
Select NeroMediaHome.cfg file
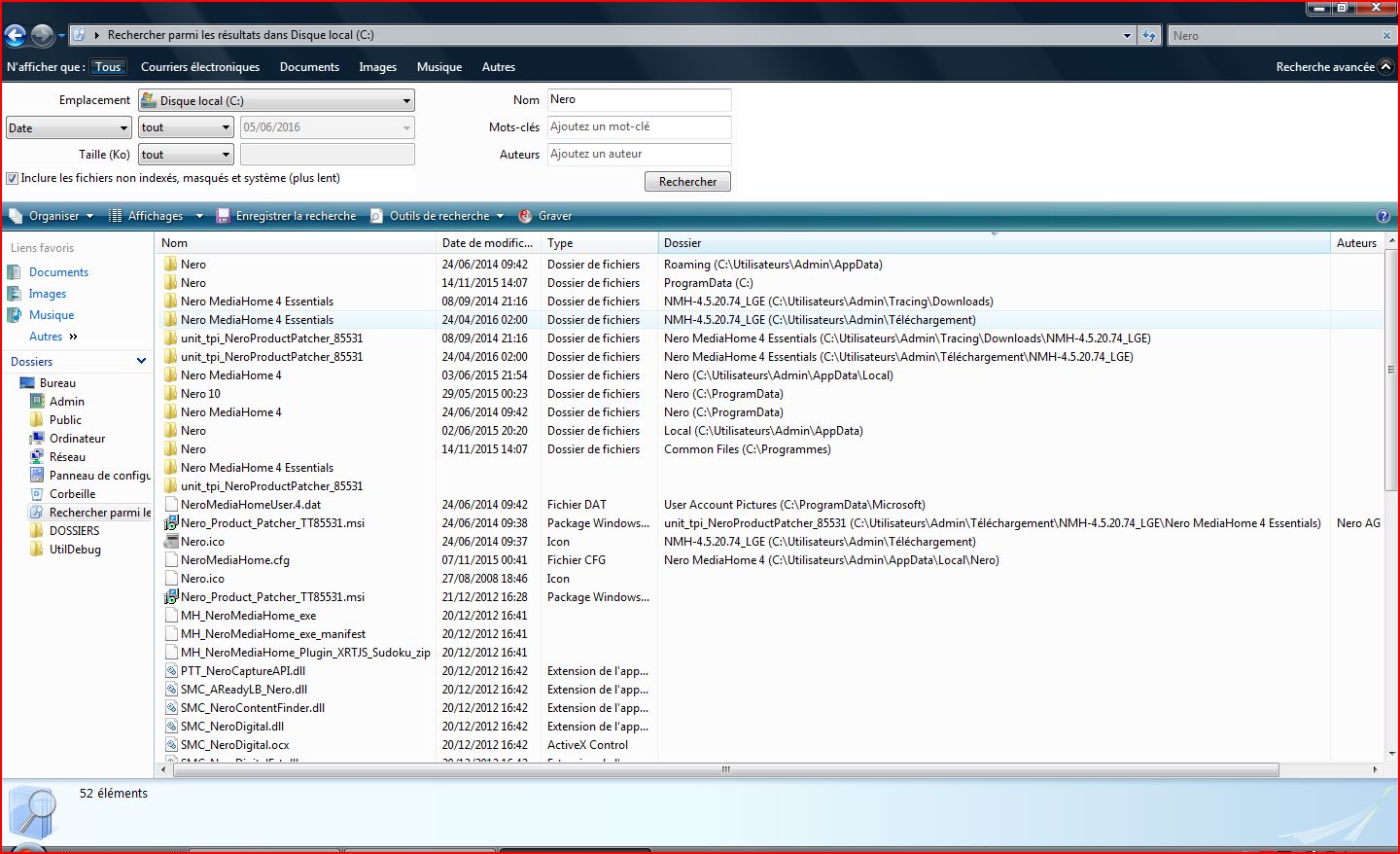pos(234,560)
